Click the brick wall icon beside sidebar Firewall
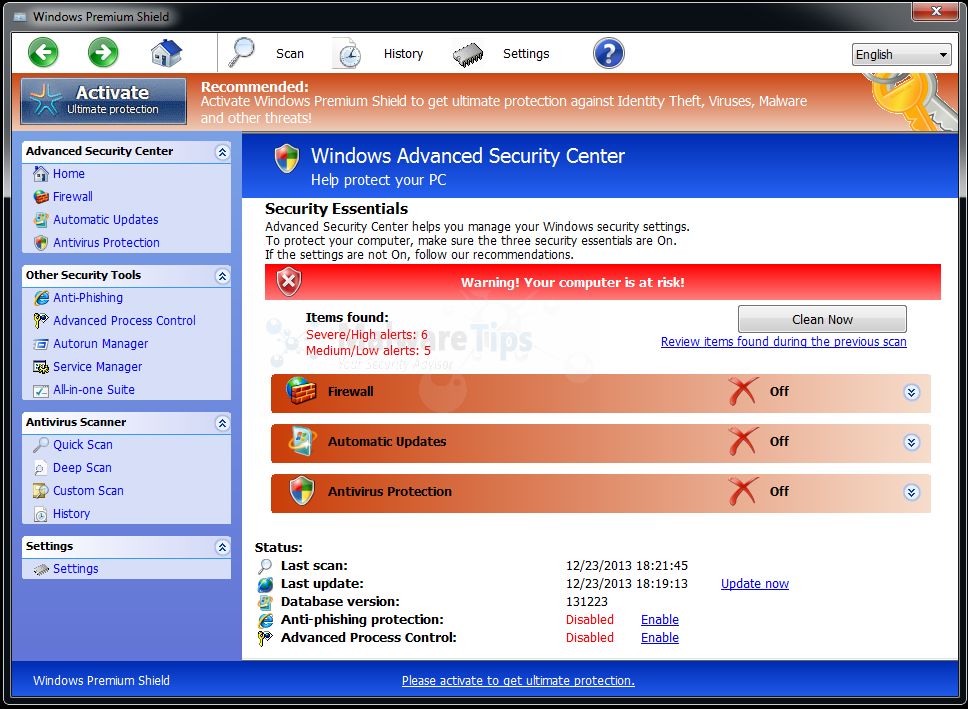 pos(41,197)
